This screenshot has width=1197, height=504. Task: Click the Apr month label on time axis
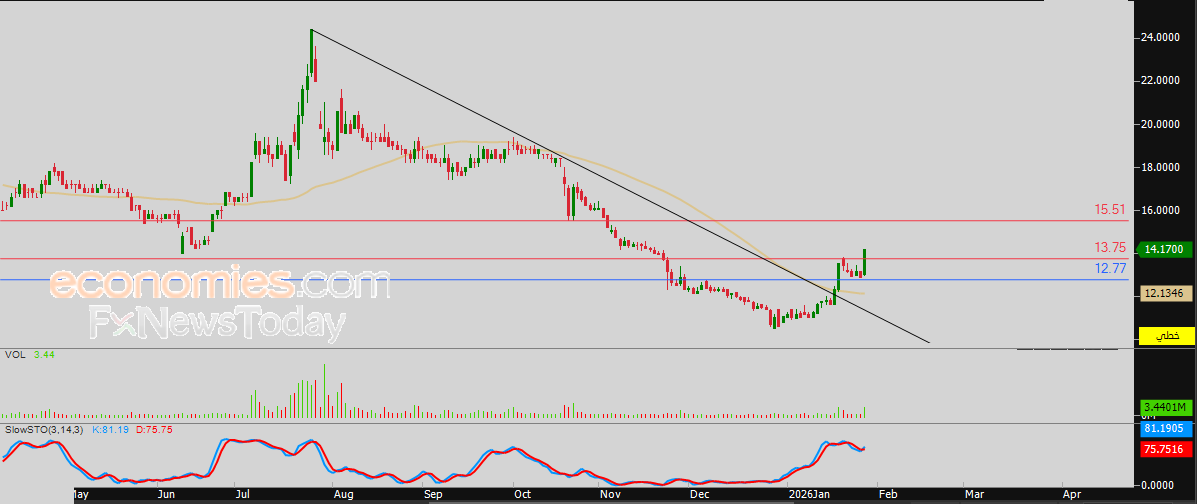(1072, 494)
